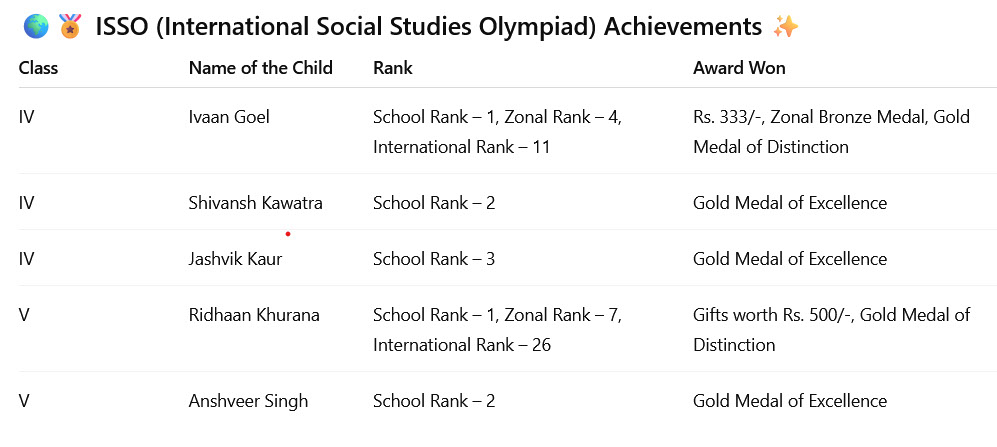
Task: Click on Jashvik Kaur's name cell
Action: 235,259
